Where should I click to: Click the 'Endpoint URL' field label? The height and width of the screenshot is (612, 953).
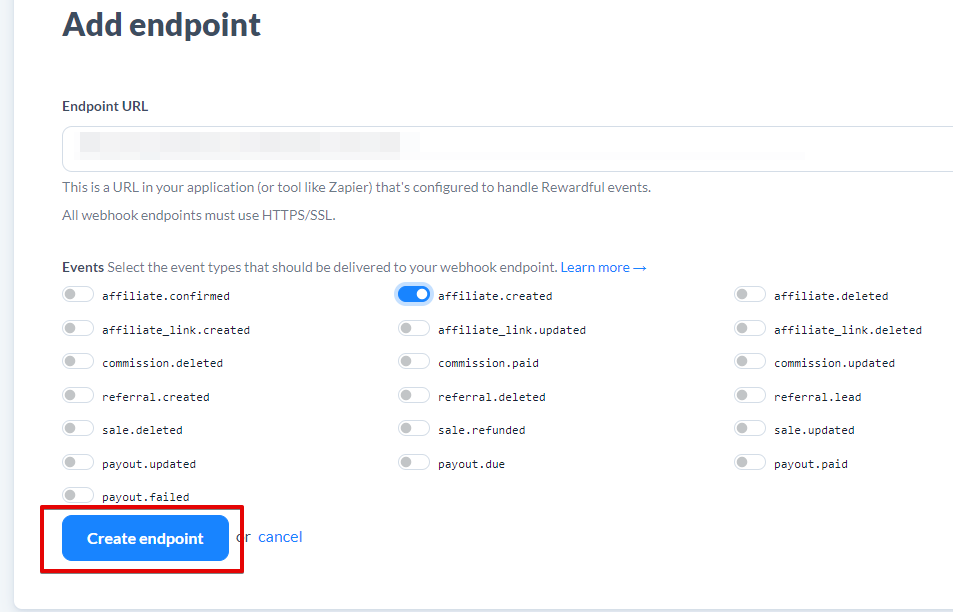coord(105,106)
